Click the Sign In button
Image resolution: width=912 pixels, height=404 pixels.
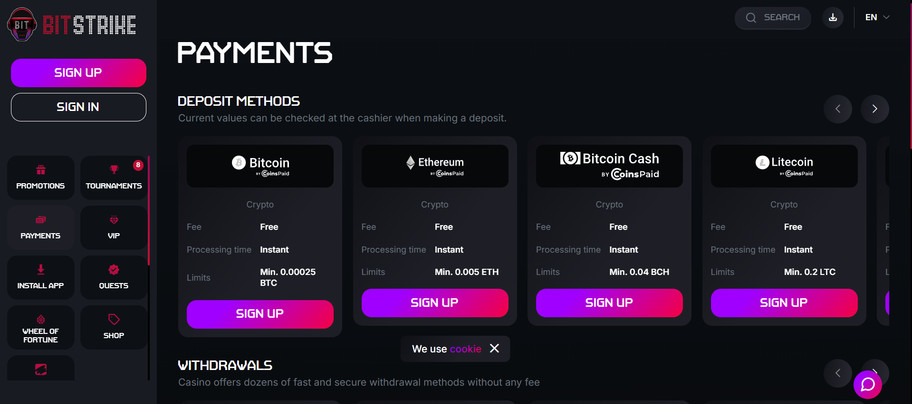pyautogui.click(x=78, y=107)
